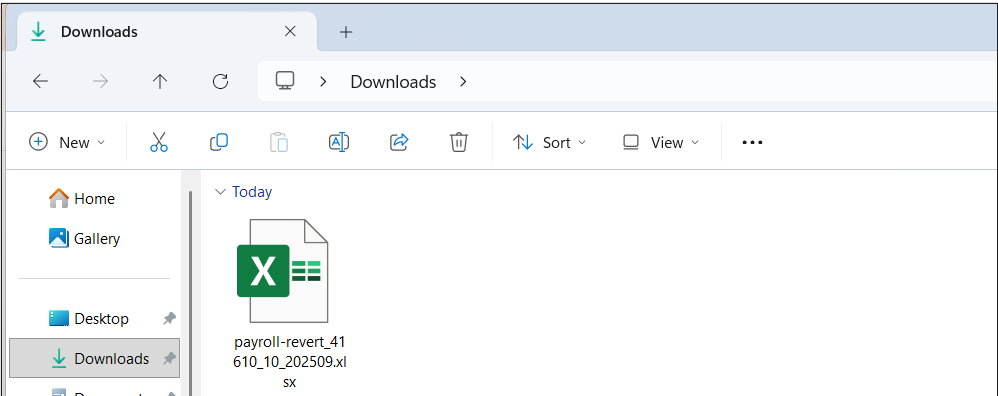The height and width of the screenshot is (396, 998).
Task: Select Home in the navigation pane
Action: pos(82,199)
